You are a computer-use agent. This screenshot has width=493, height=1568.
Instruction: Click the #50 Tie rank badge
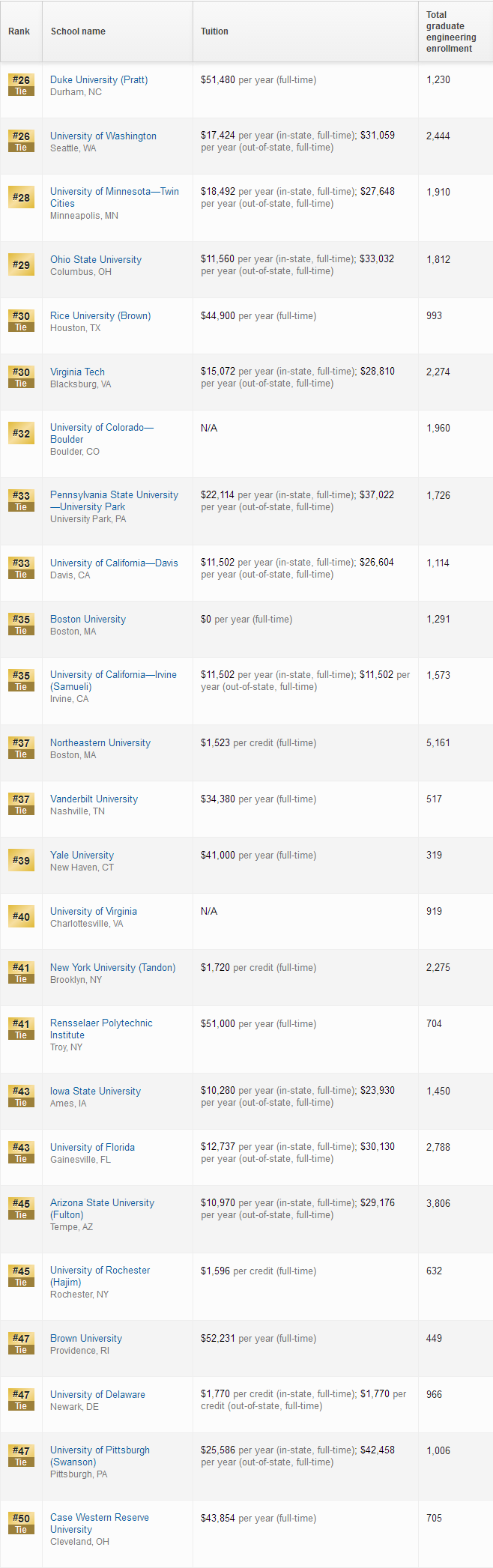click(x=21, y=1524)
